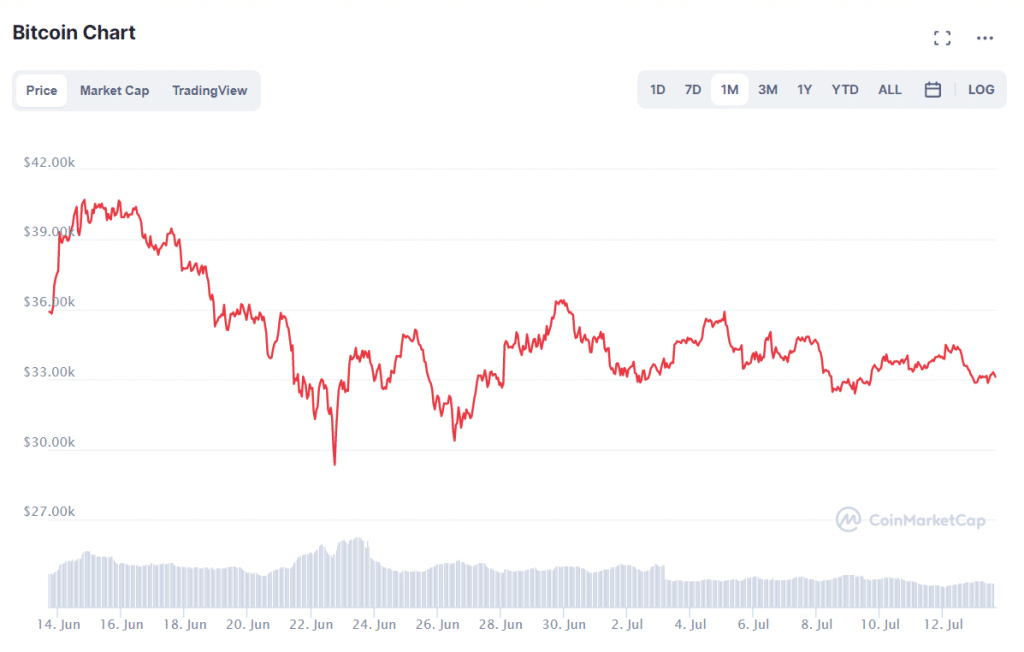
Task: Click the price low point near 22 Jun
Action: (x=334, y=463)
